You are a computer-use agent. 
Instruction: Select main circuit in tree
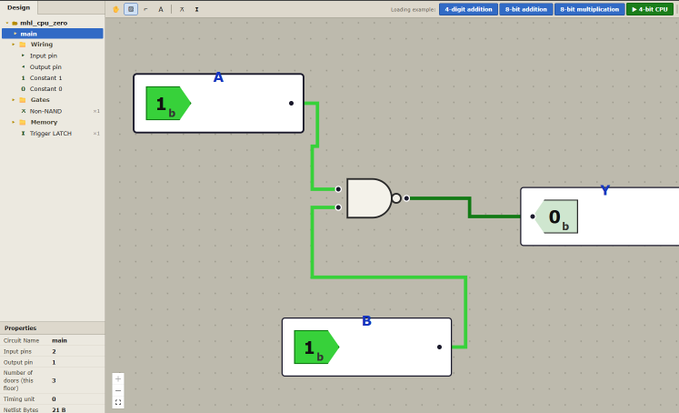click(52, 33)
